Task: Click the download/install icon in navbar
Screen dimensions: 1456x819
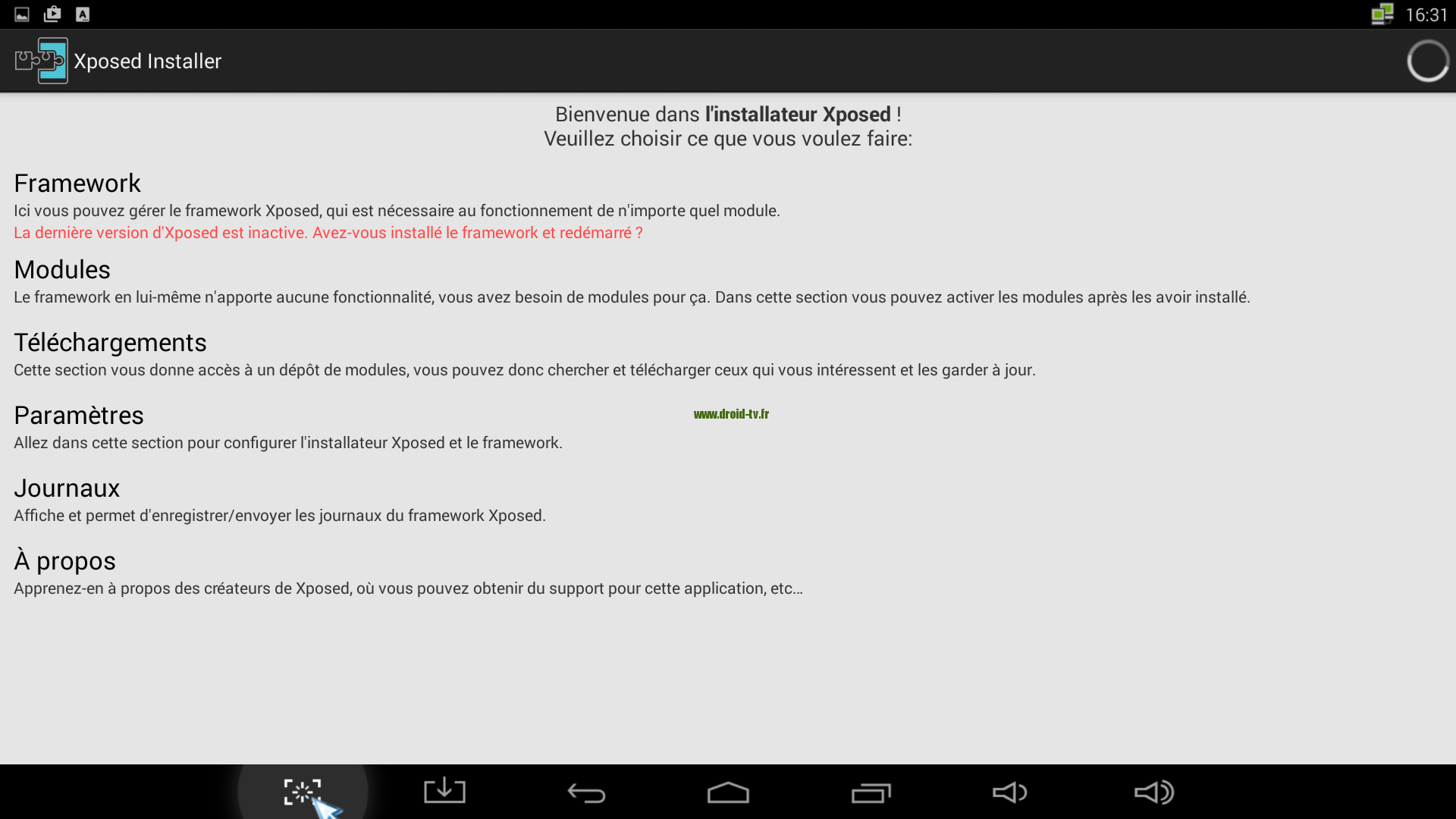Action: pyautogui.click(x=444, y=791)
